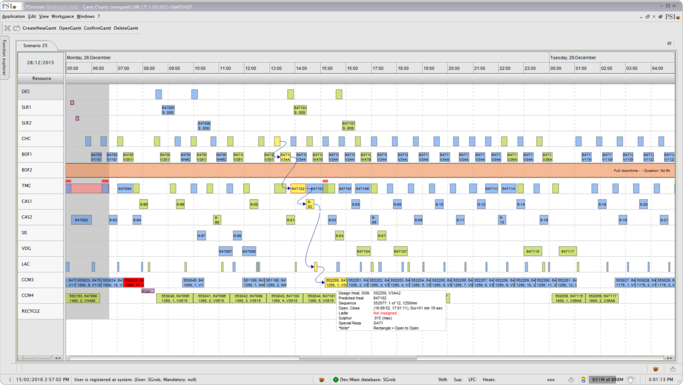Click the gray icon above status bar clock
The width and height of the screenshot is (683, 385).
click(x=673, y=369)
